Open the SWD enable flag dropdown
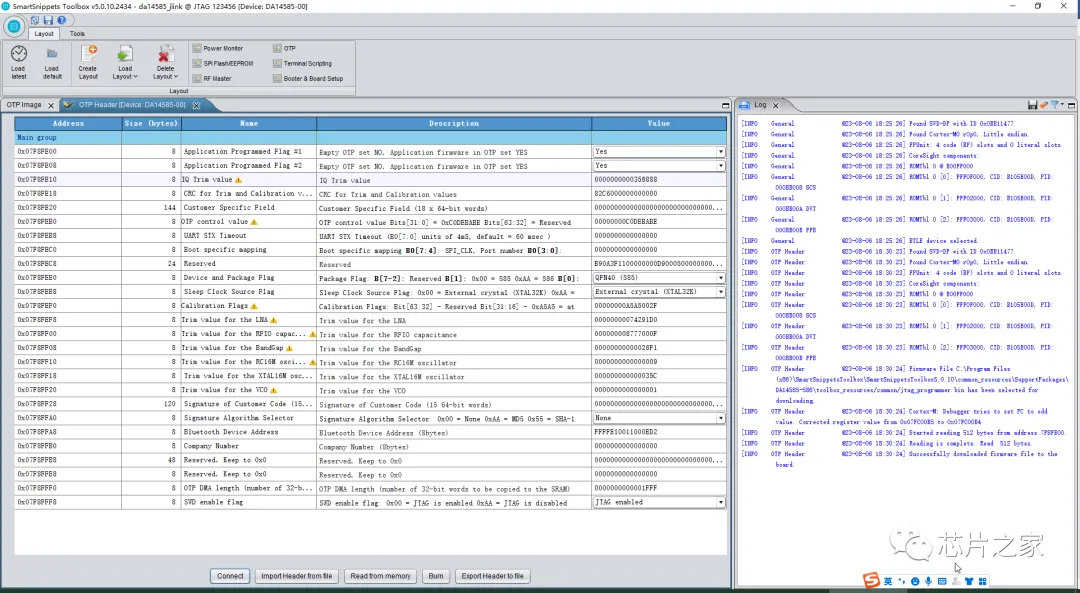Viewport: 1080px width, 593px height. point(720,502)
